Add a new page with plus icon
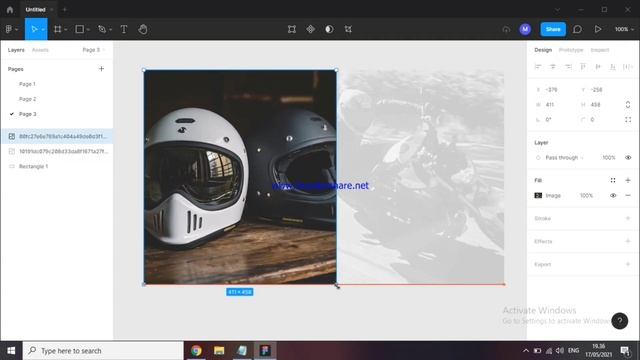The image size is (640, 360). [x=101, y=69]
